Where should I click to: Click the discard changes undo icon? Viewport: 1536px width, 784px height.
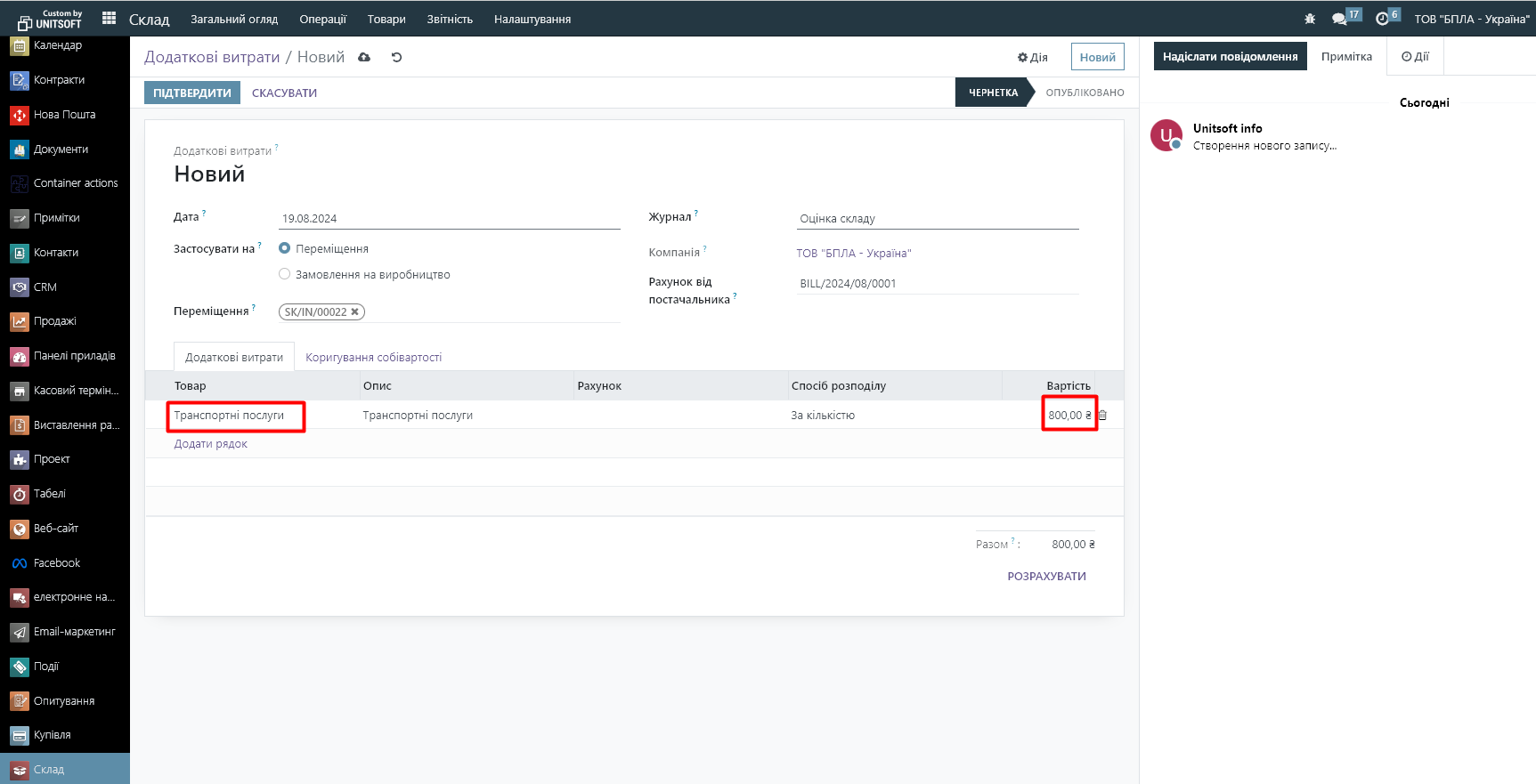click(396, 57)
